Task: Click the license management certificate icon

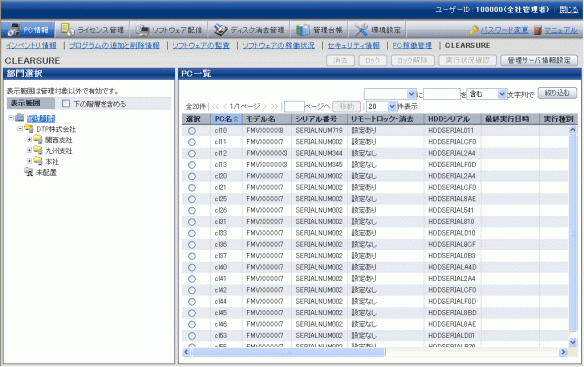Action: 67,29
